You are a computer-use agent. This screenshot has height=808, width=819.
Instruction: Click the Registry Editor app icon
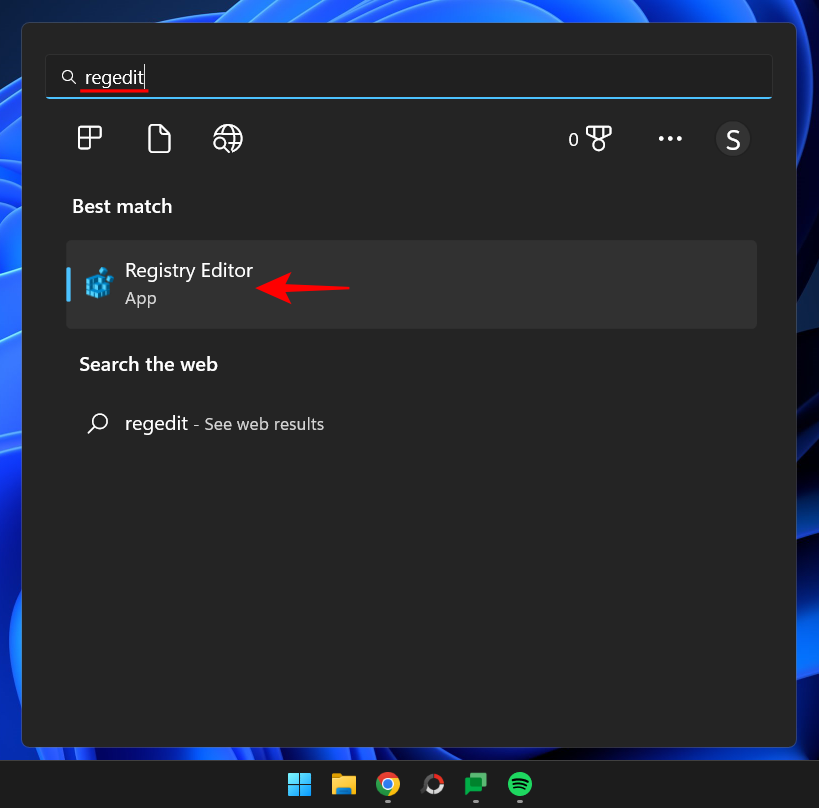coord(98,283)
